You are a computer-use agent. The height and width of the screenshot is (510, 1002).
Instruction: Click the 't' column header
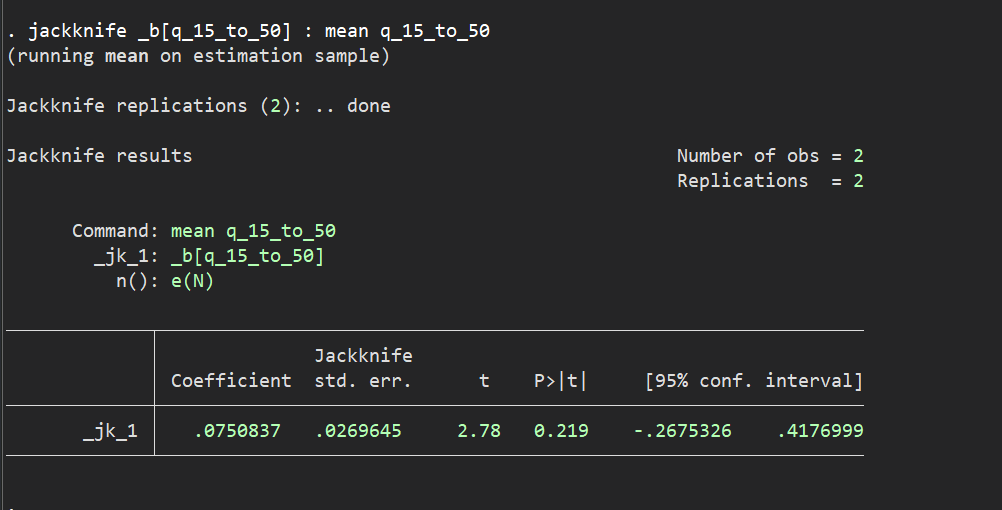click(484, 381)
